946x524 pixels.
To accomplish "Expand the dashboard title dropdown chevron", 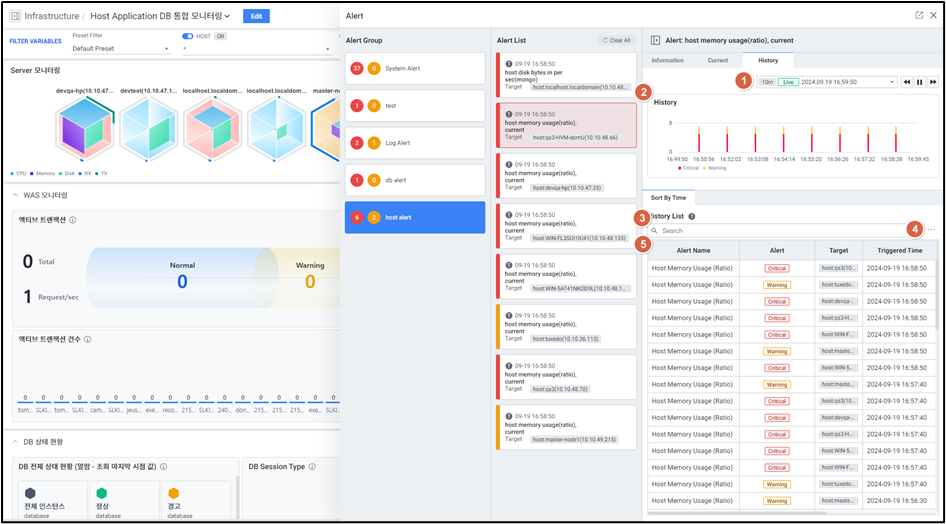I will point(228,16).
